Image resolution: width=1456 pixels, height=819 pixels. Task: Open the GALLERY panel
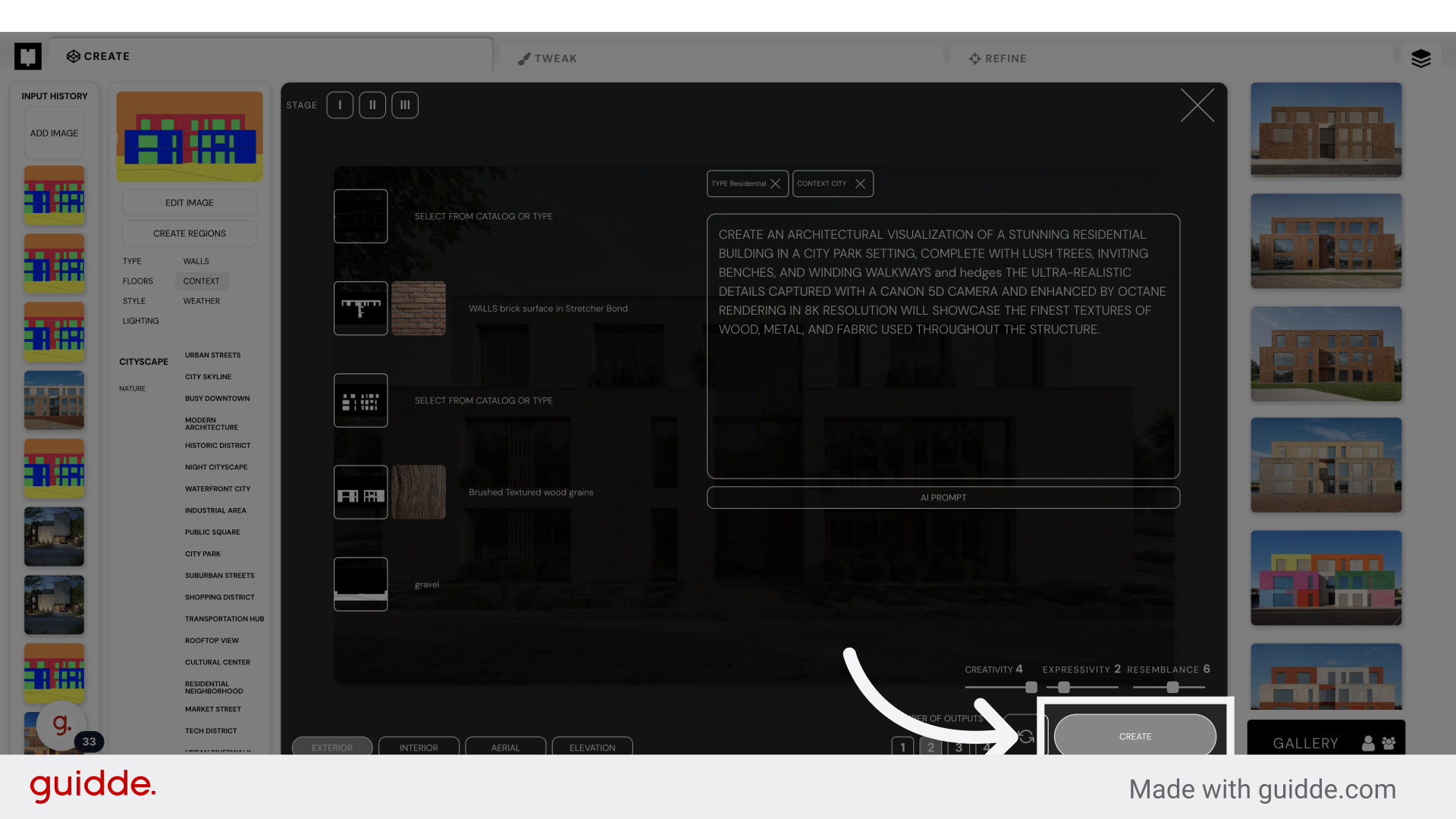(1305, 743)
